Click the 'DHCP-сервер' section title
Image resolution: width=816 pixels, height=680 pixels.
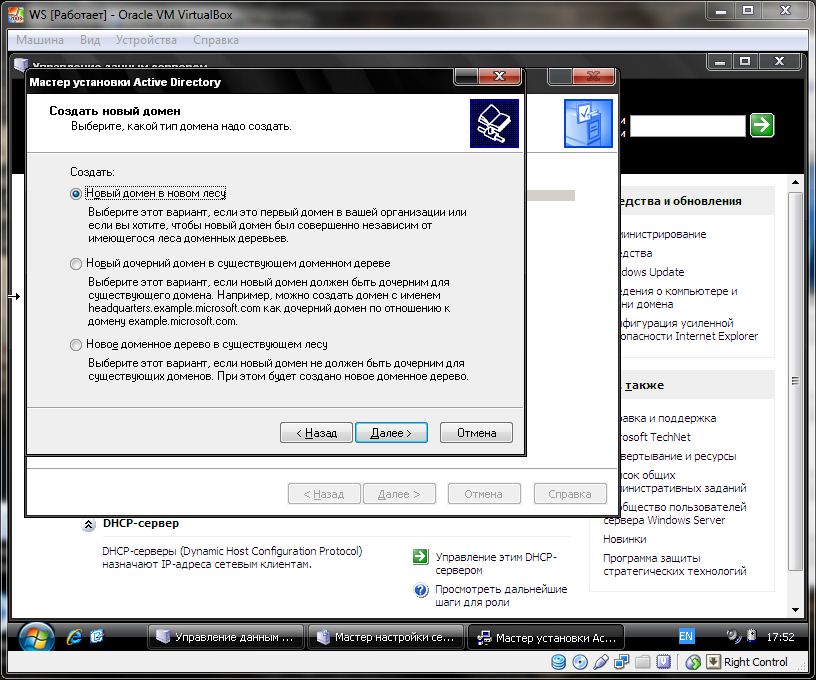coord(141,523)
